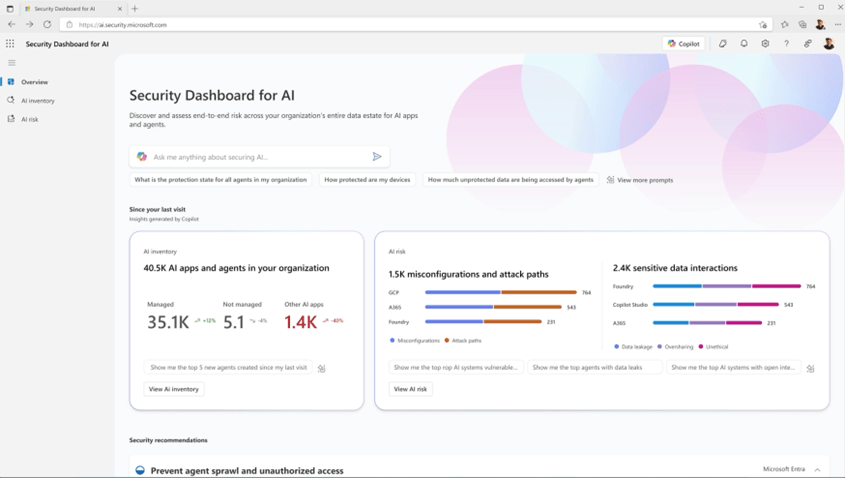Screen dimensions: 845x478
Task: Refresh the browser page
Action: pos(47,24)
